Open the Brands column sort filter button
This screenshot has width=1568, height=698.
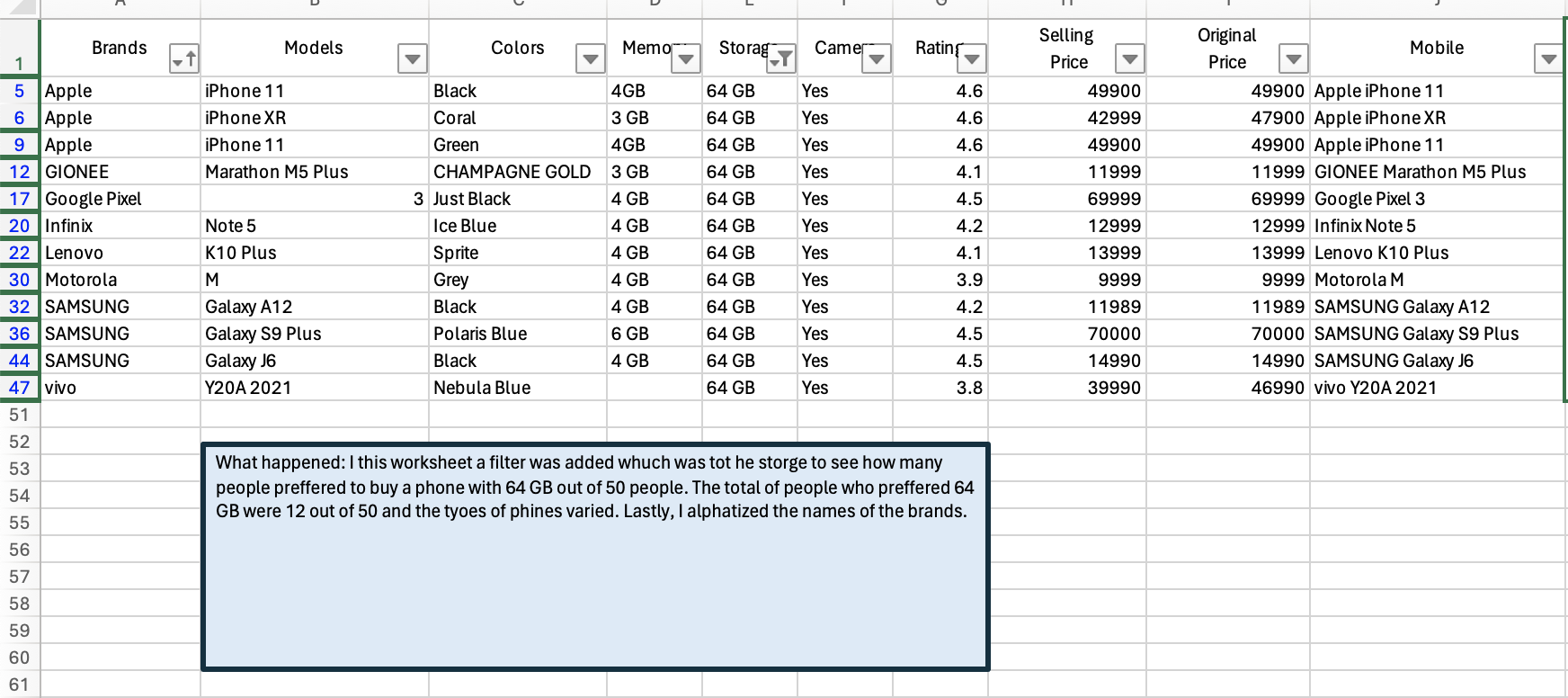[x=184, y=60]
